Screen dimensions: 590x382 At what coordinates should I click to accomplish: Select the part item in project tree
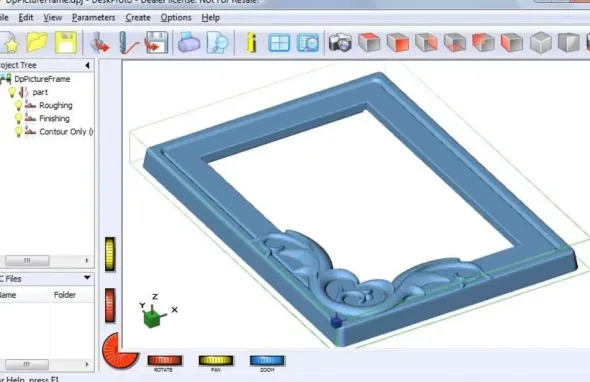coord(40,92)
